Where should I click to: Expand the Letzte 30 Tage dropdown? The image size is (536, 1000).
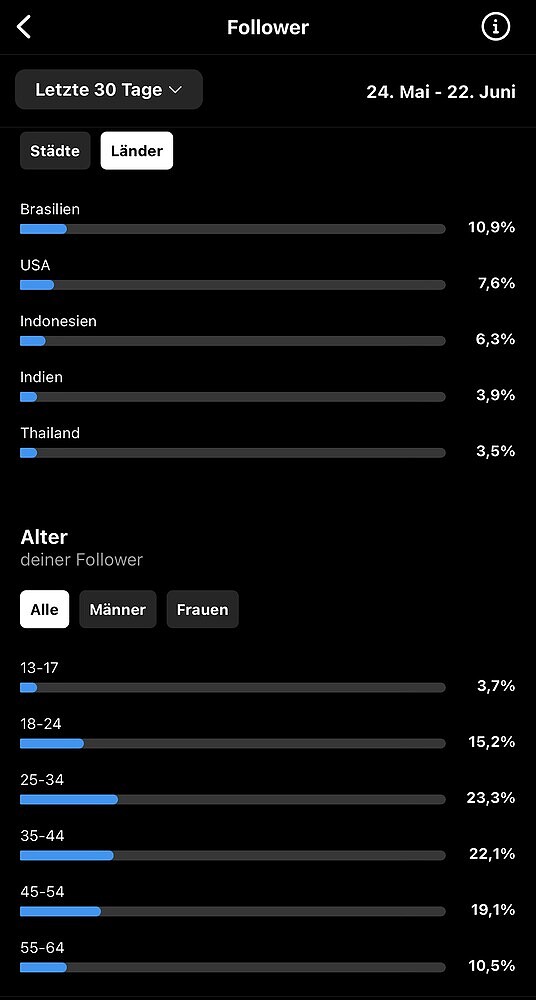click(109, 90)
